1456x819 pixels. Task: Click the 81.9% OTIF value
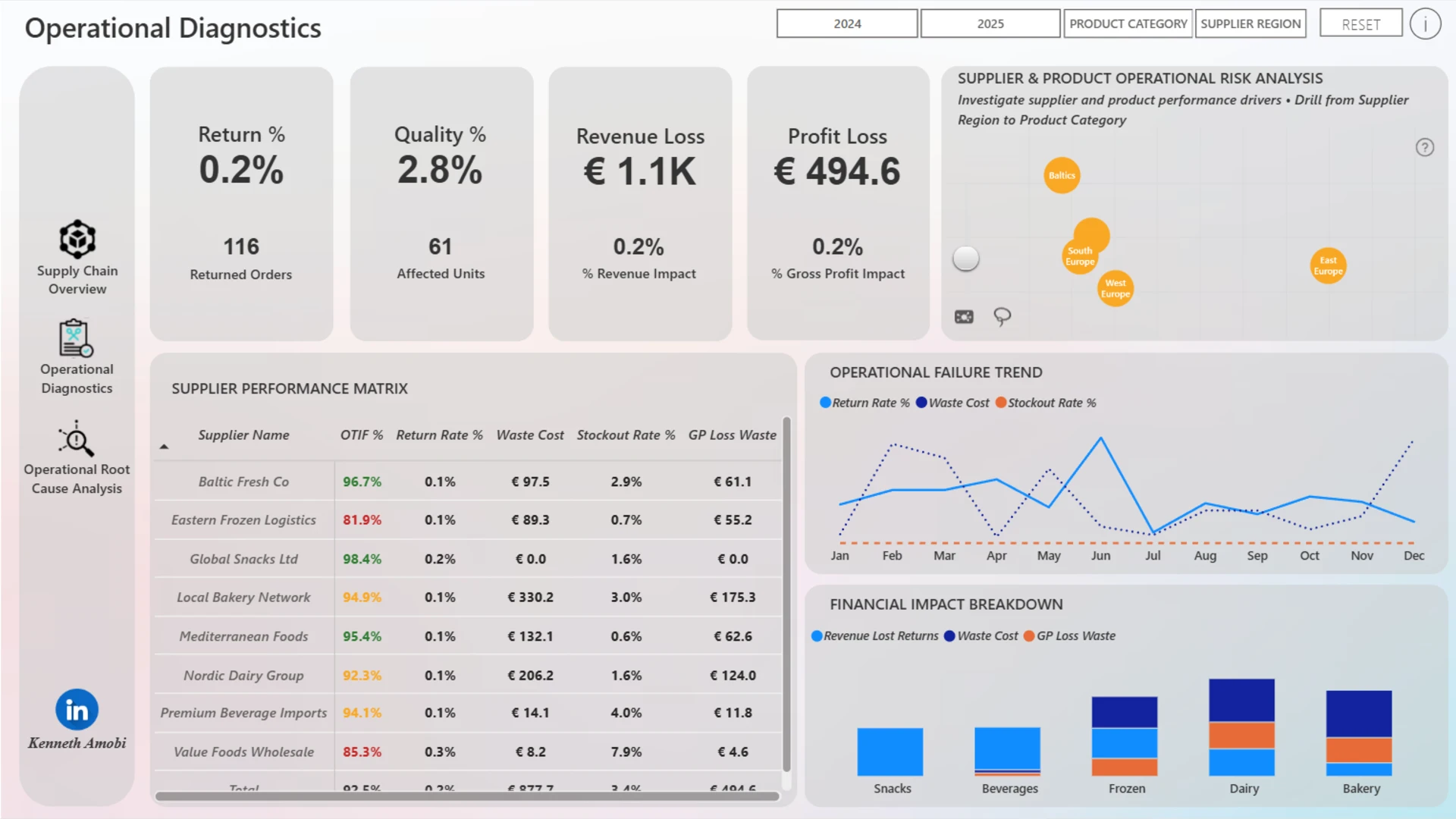point(362,520)
